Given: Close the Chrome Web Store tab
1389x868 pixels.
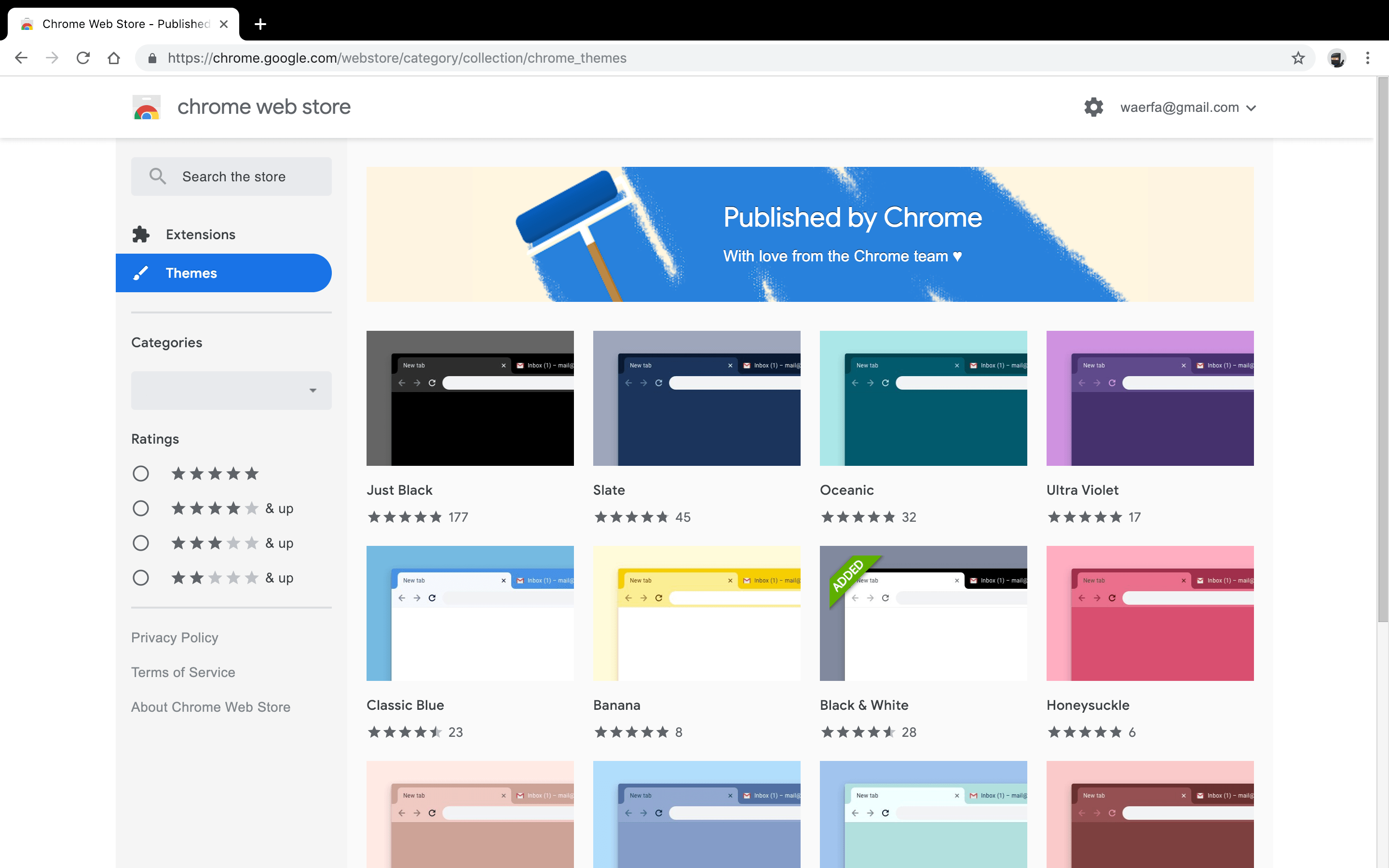Looking at the screenshot, I should click(224, 24).
